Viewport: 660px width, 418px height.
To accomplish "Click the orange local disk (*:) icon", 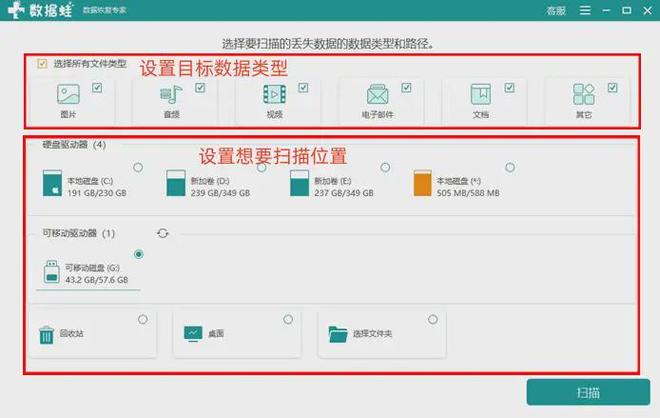I will tap(423, 183).
